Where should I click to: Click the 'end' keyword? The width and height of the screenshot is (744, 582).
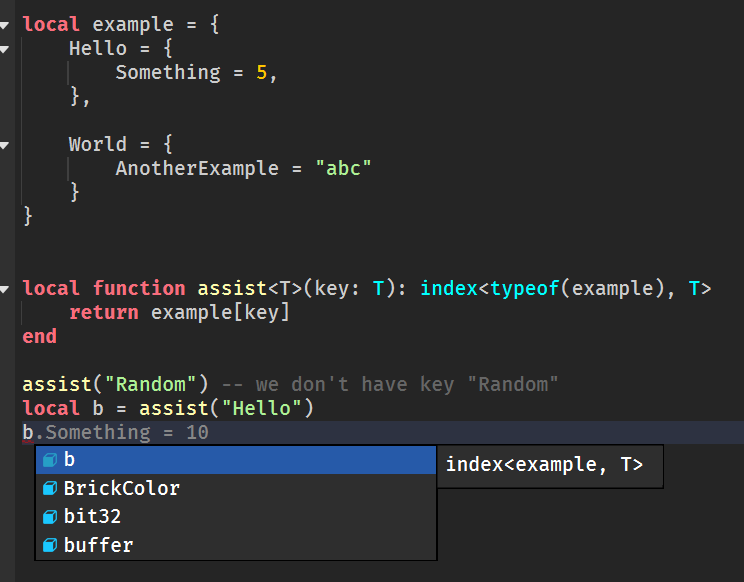[40, 337]
